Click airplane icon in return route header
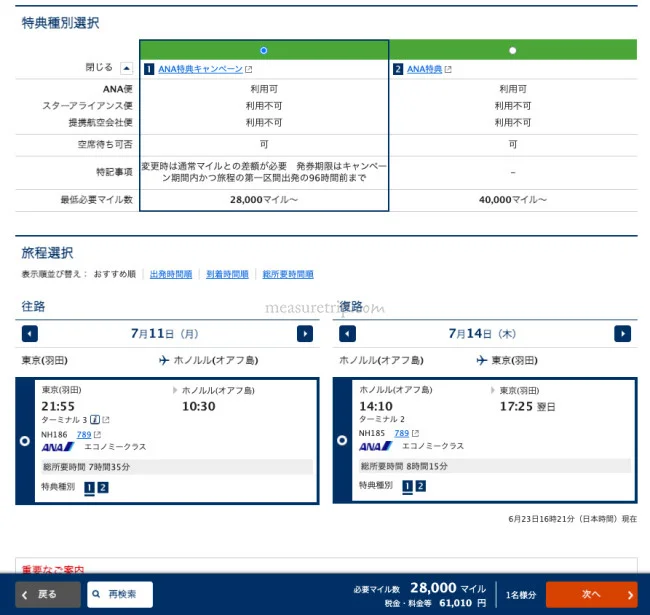 tap(482, 360)
